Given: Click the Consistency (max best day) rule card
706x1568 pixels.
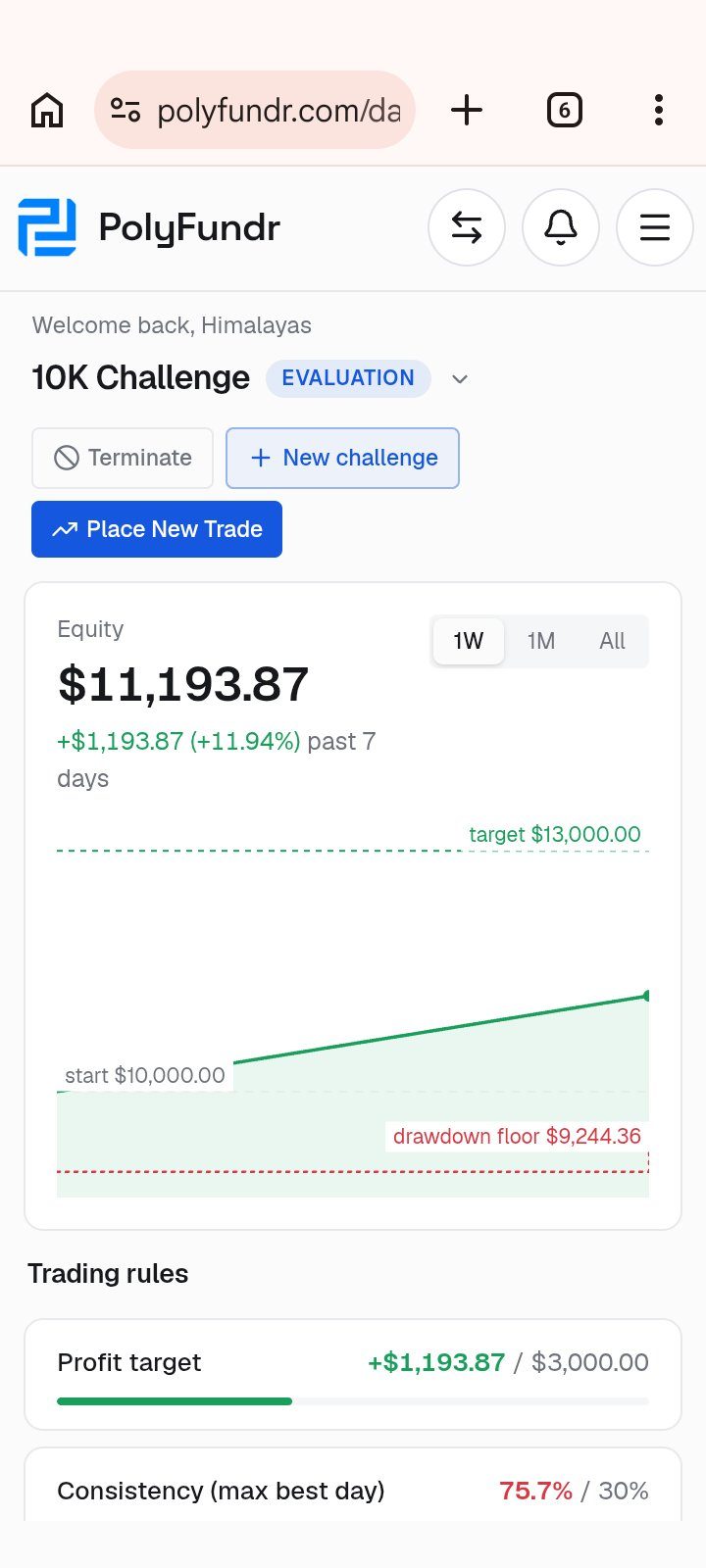Looking at the screenshot, I should click(x=353, y=1486).
